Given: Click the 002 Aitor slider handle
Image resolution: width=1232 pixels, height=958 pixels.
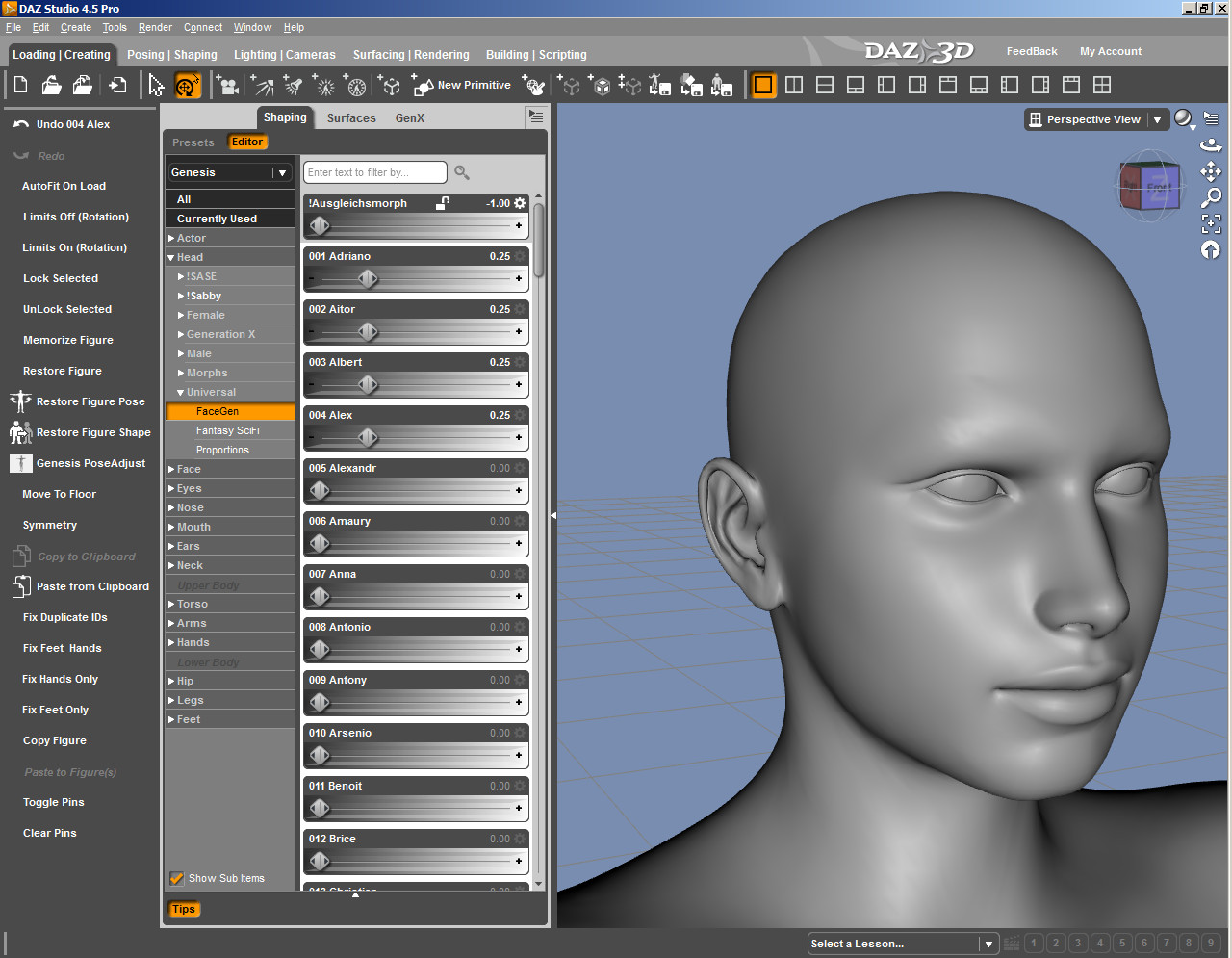Looking at the screenshot, I should click(x=368, y=332).
